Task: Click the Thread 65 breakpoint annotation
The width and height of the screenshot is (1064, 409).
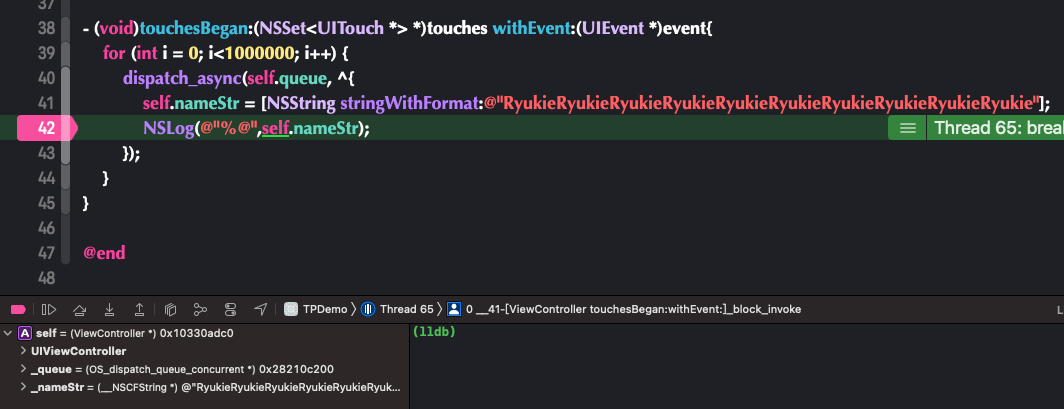Action: click(995, 128)
